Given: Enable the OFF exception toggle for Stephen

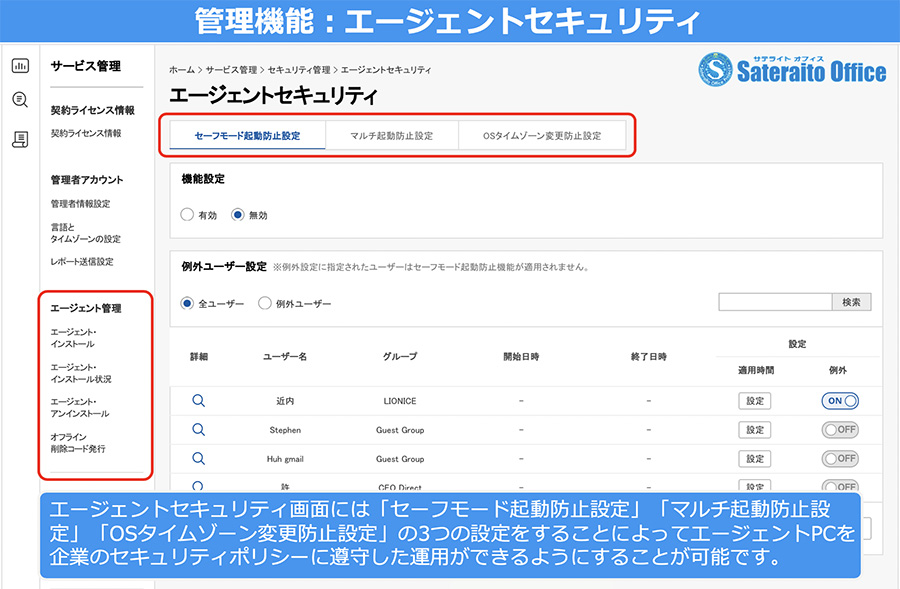Looking at the screenshot, I should pos(840,429).
